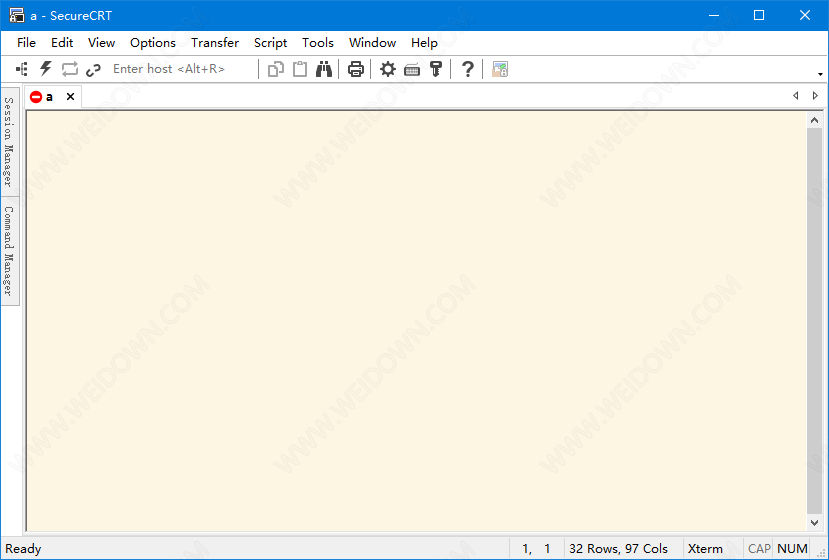Maximize the SecureCRT window
829x560 pixels.
coord(759,15)
